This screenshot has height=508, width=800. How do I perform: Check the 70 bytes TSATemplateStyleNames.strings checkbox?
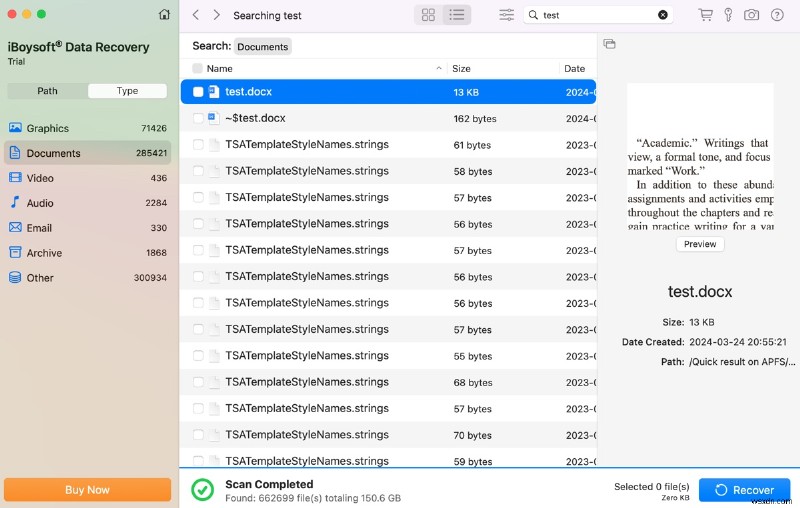[198, 435]
